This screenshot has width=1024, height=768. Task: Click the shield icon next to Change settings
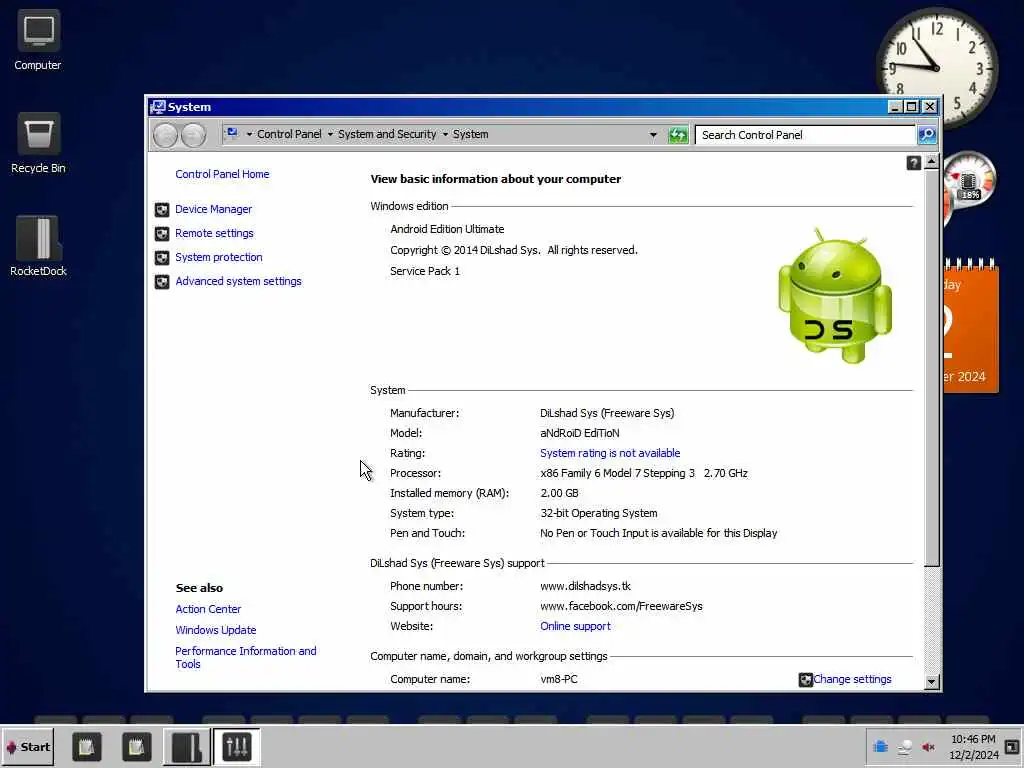(x=806, y=680)
